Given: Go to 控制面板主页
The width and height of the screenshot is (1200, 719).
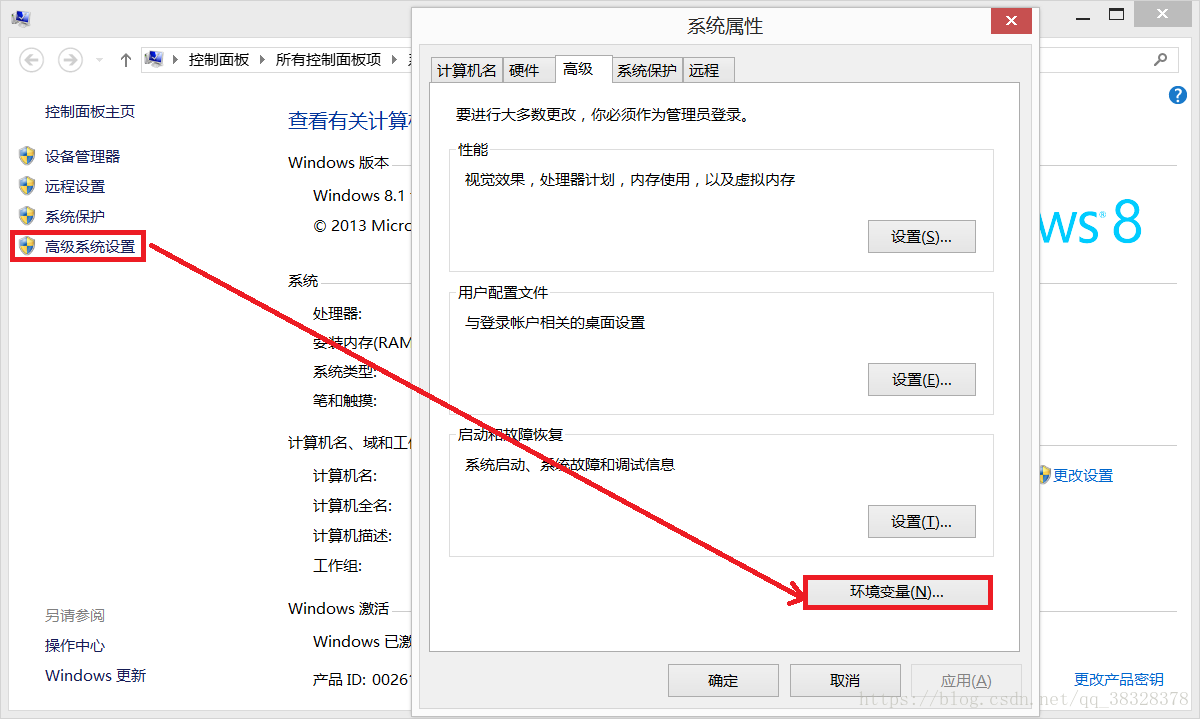Looking at the screenshot, I should click(x=90, y=112).
